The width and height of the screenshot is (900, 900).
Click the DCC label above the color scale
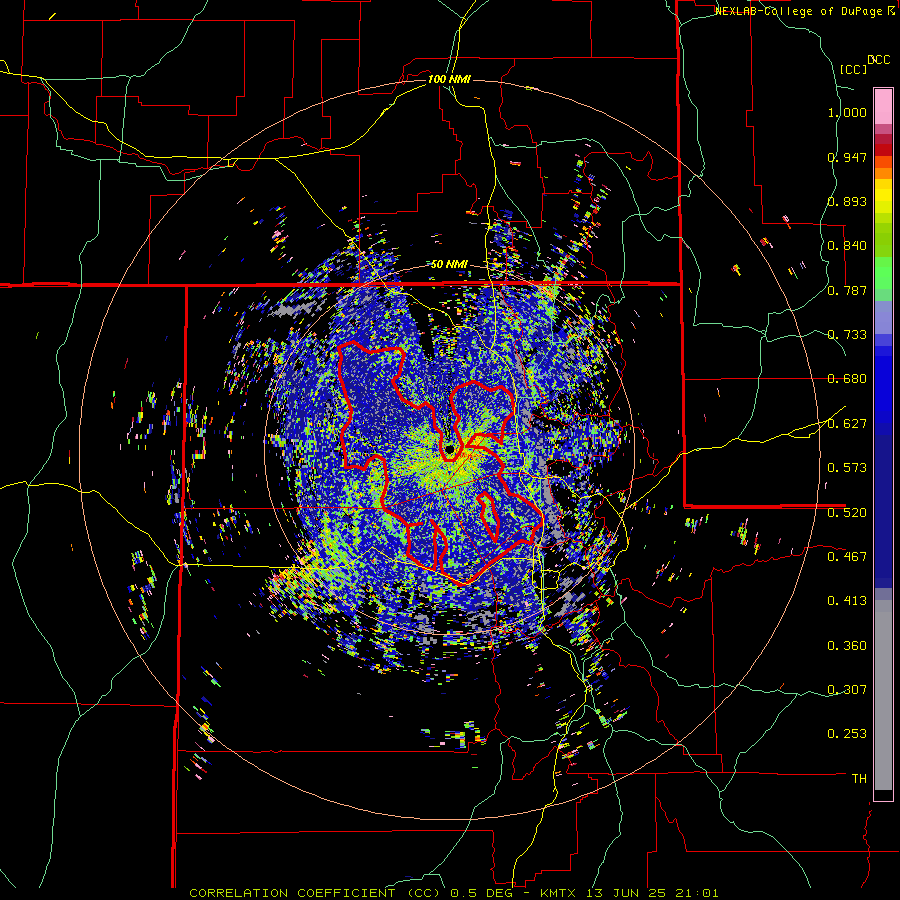879,60
